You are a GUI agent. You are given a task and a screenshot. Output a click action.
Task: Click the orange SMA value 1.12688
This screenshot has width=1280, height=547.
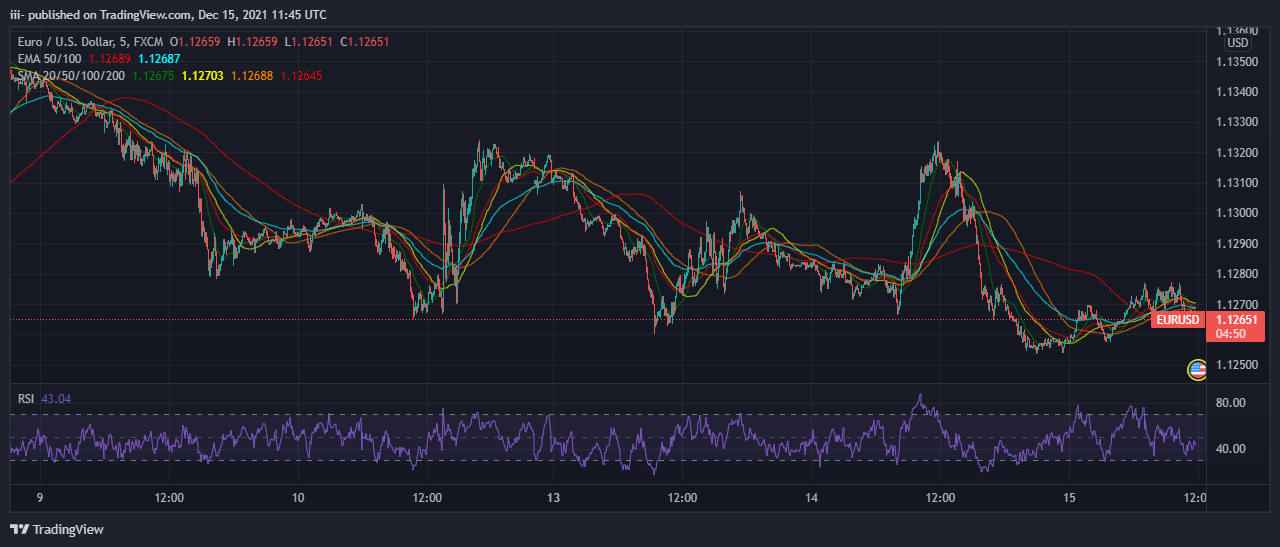point(251,75)
